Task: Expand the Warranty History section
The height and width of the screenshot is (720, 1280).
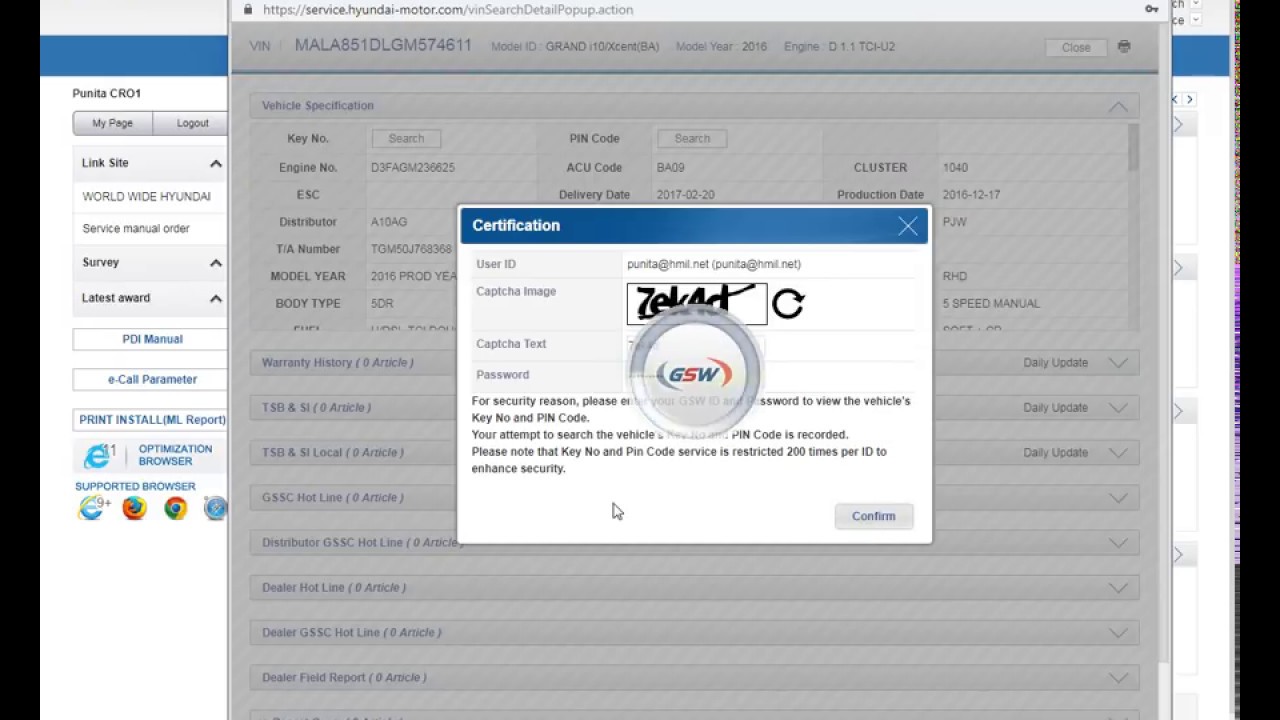Action: 1117,363
